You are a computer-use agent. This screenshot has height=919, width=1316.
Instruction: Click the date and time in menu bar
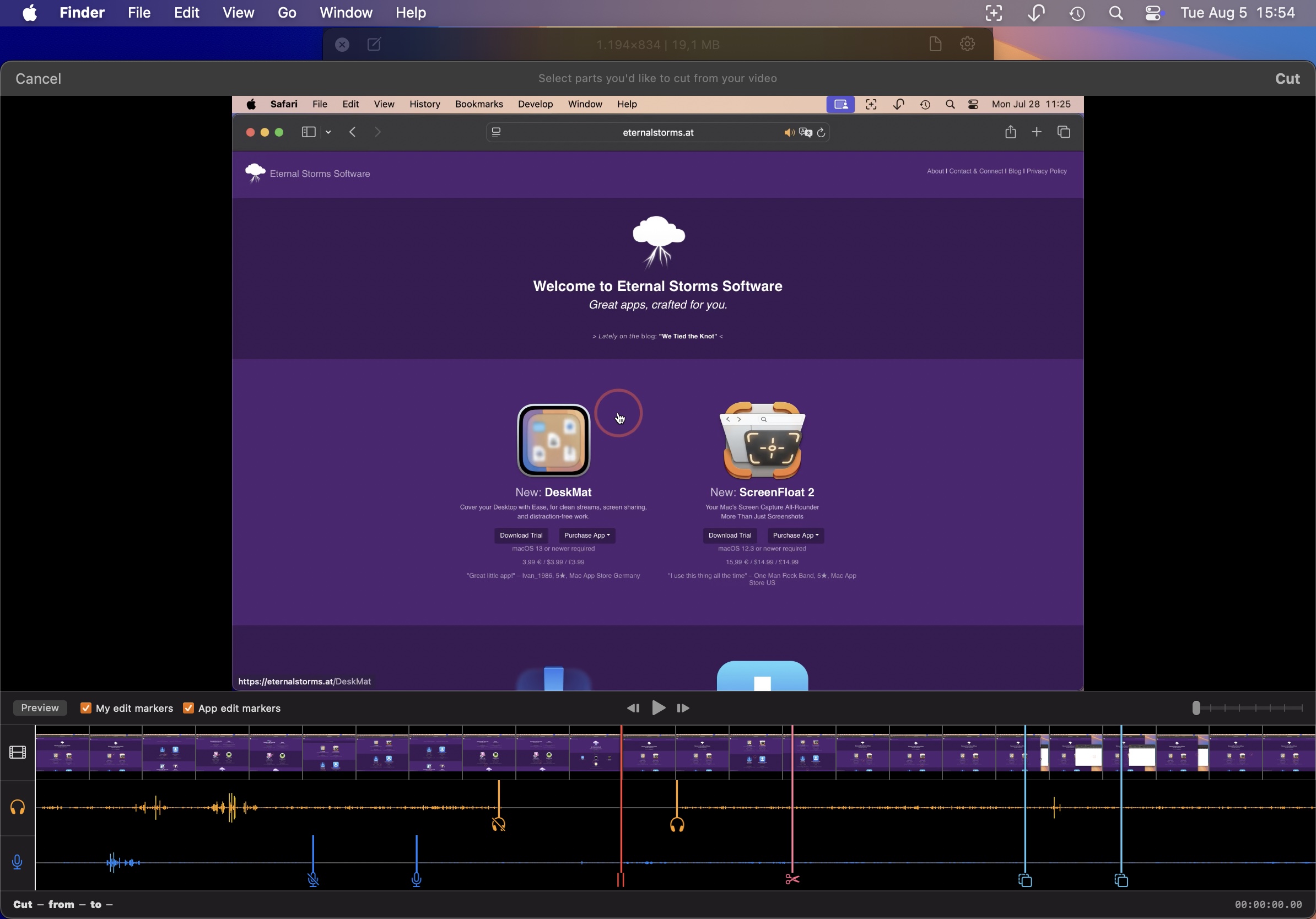point(1238,13)
